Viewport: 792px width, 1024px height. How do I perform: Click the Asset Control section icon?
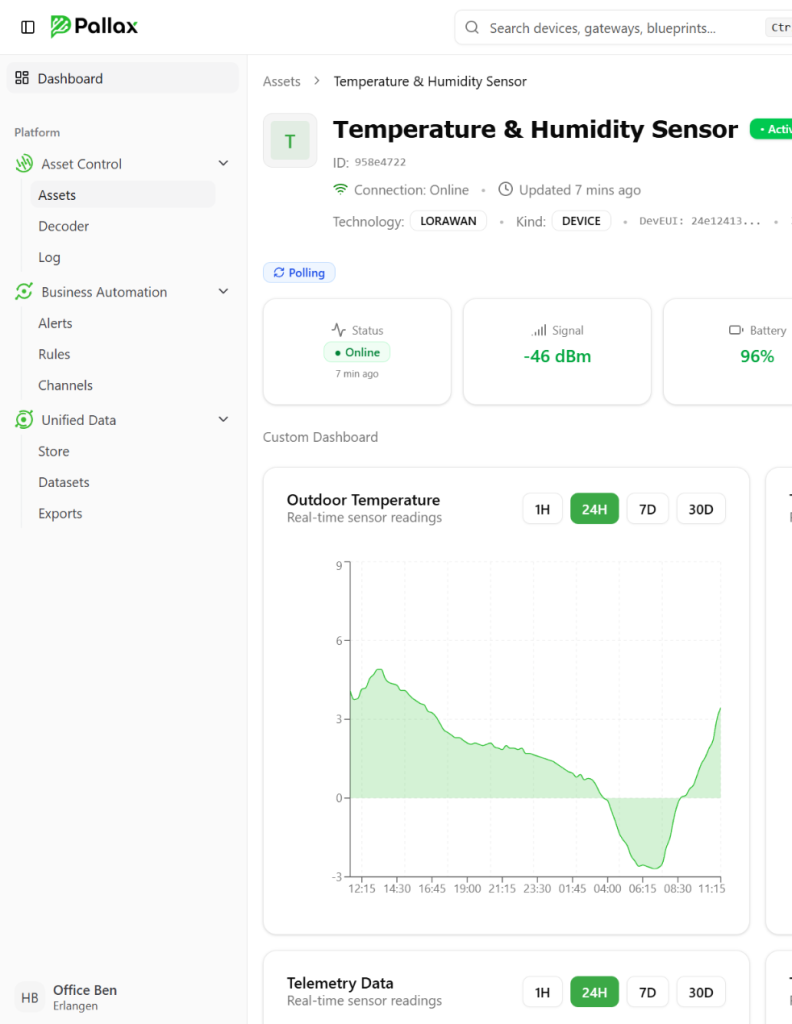pos(24,164)
